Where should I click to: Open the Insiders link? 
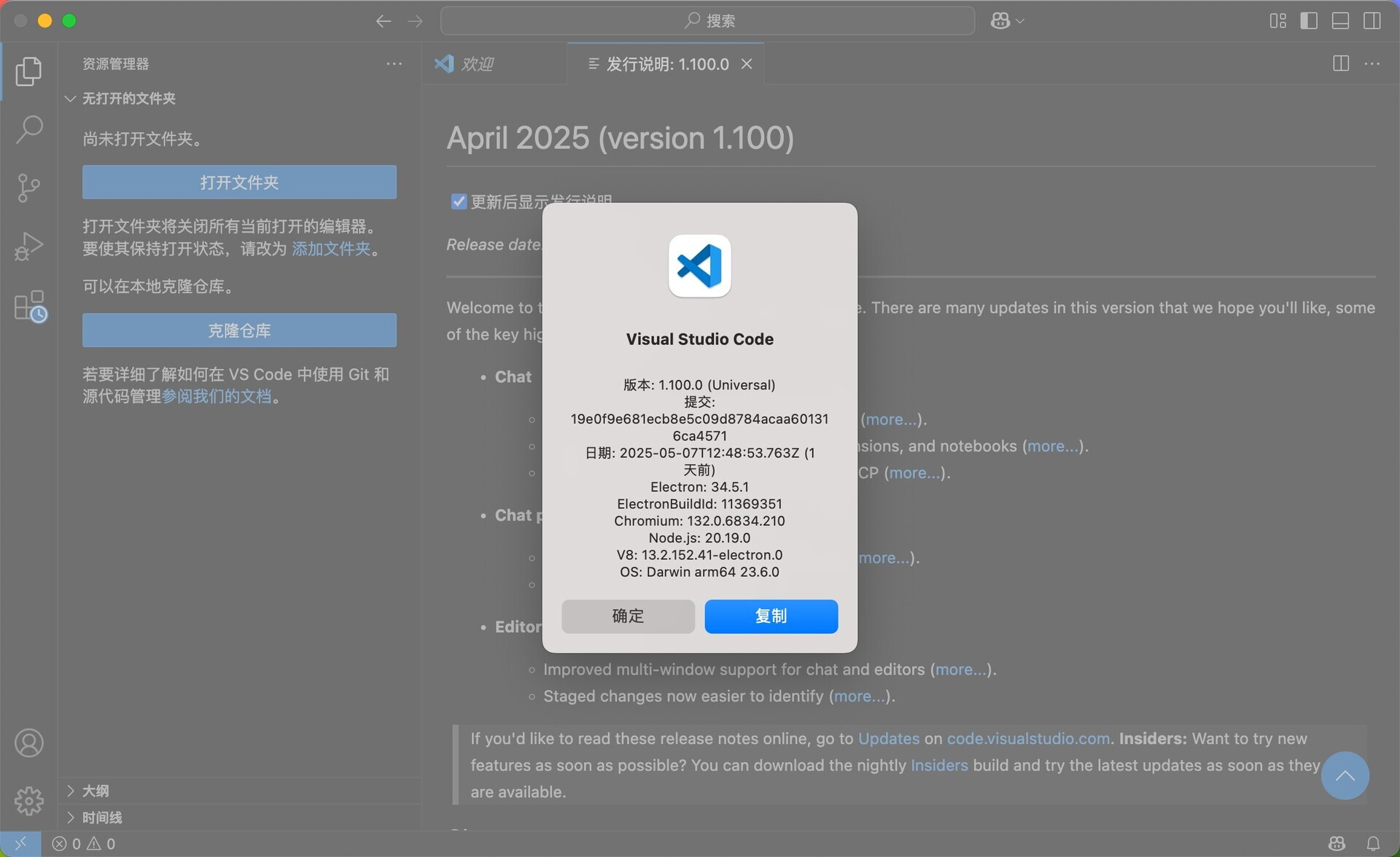tap(939, 765)
